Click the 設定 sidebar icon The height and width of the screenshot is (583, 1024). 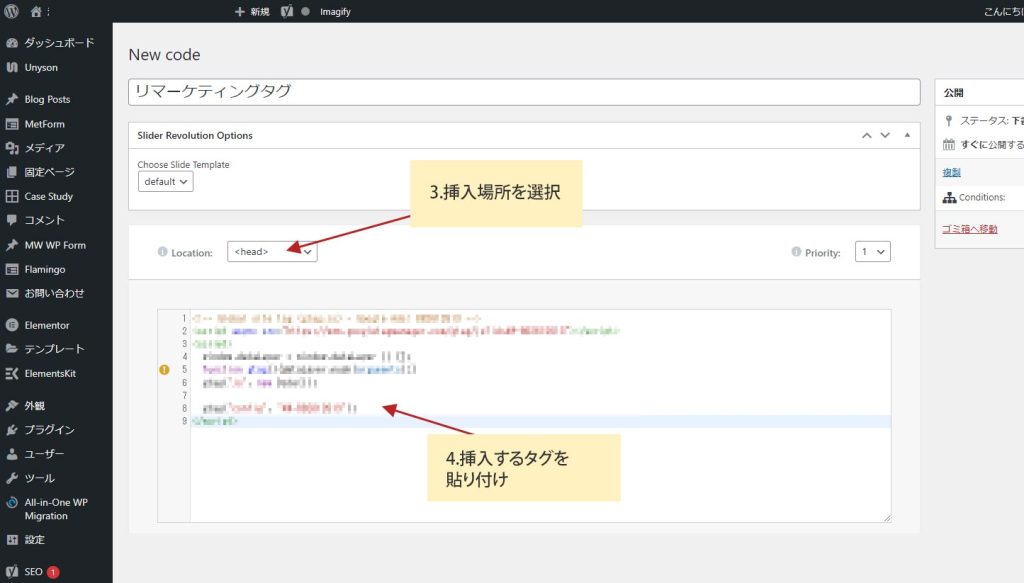pyautogui.click(x=12, y=540)
